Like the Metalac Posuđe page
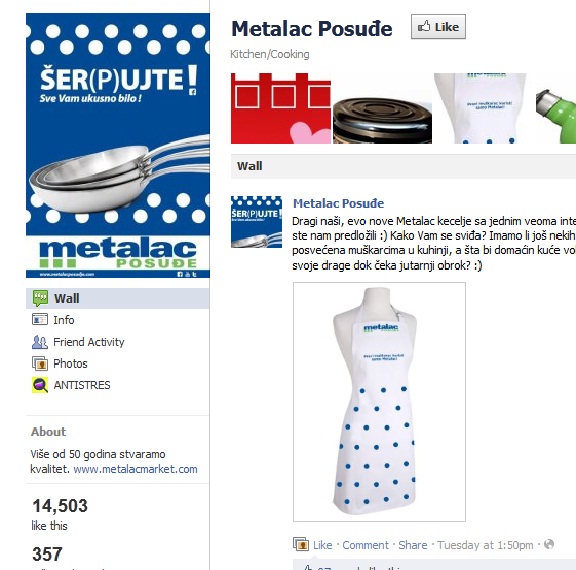 click(x=438, y=26)
